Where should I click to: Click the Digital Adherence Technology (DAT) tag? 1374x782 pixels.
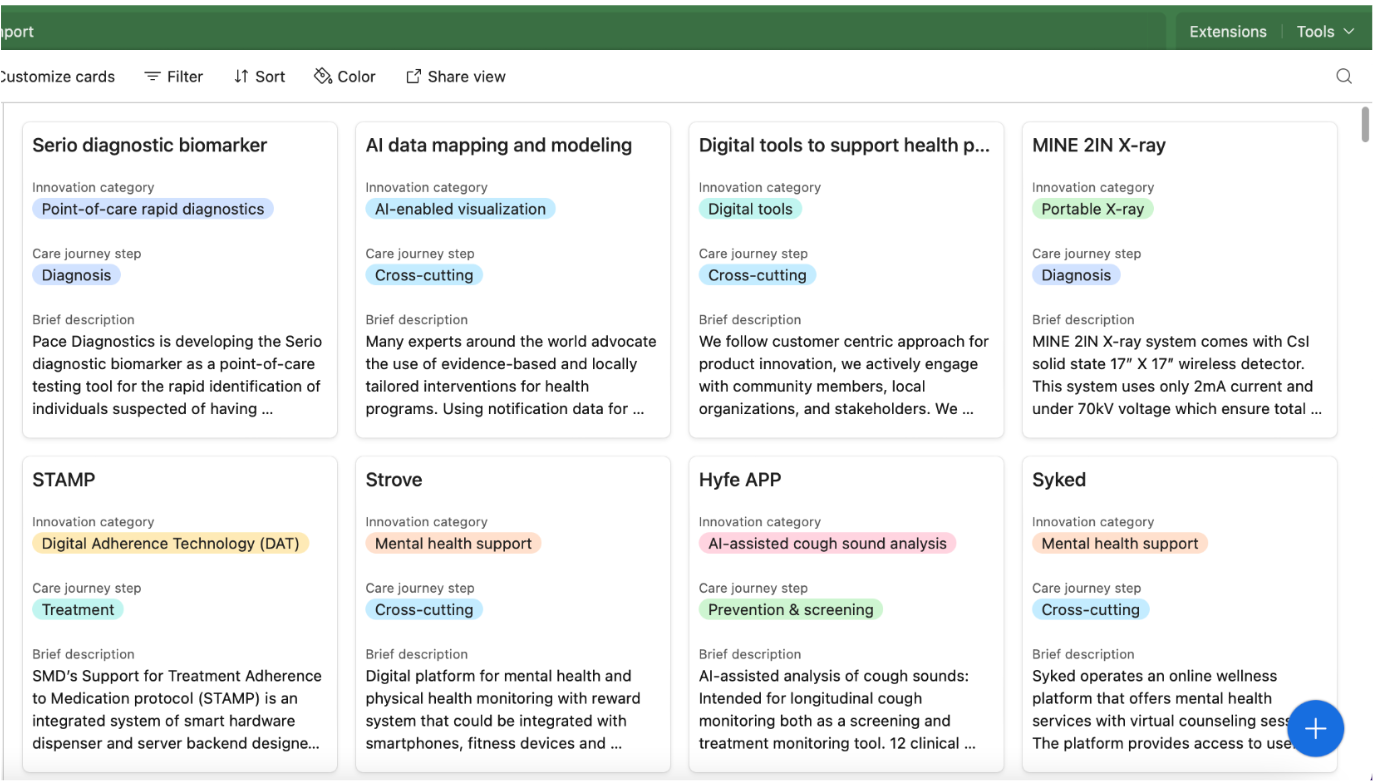click(171, 544)
